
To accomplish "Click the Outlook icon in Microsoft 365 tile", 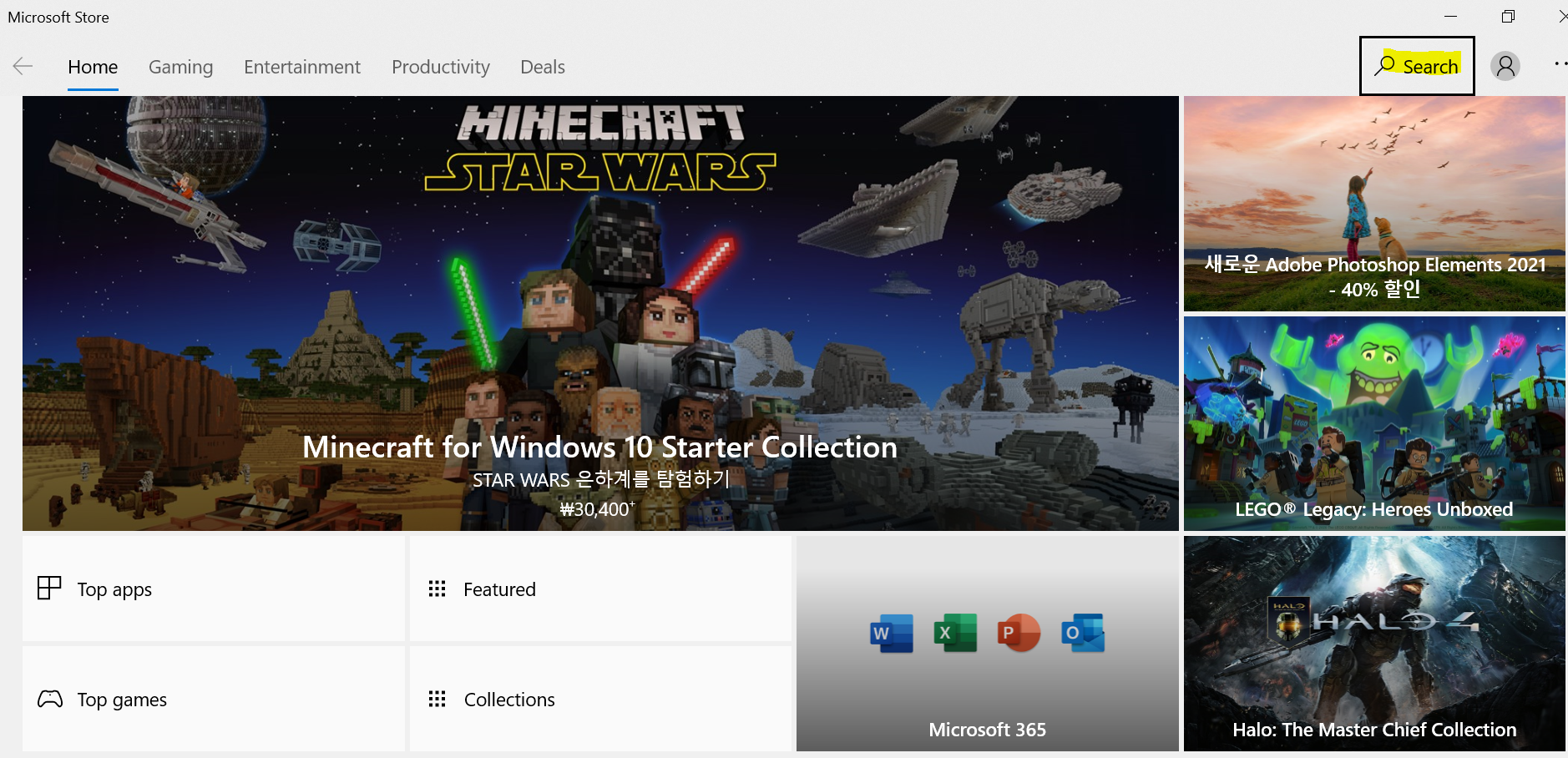I will pyautogui.click(x=1083, y=633).
